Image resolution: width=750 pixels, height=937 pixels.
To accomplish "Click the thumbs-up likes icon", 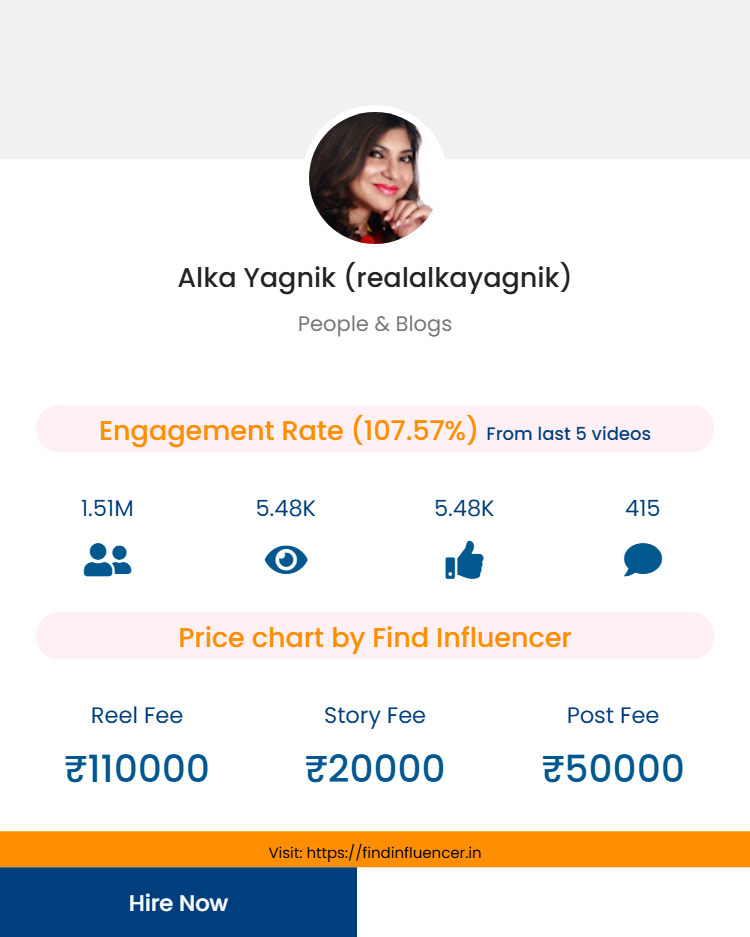I will (464, 560).
